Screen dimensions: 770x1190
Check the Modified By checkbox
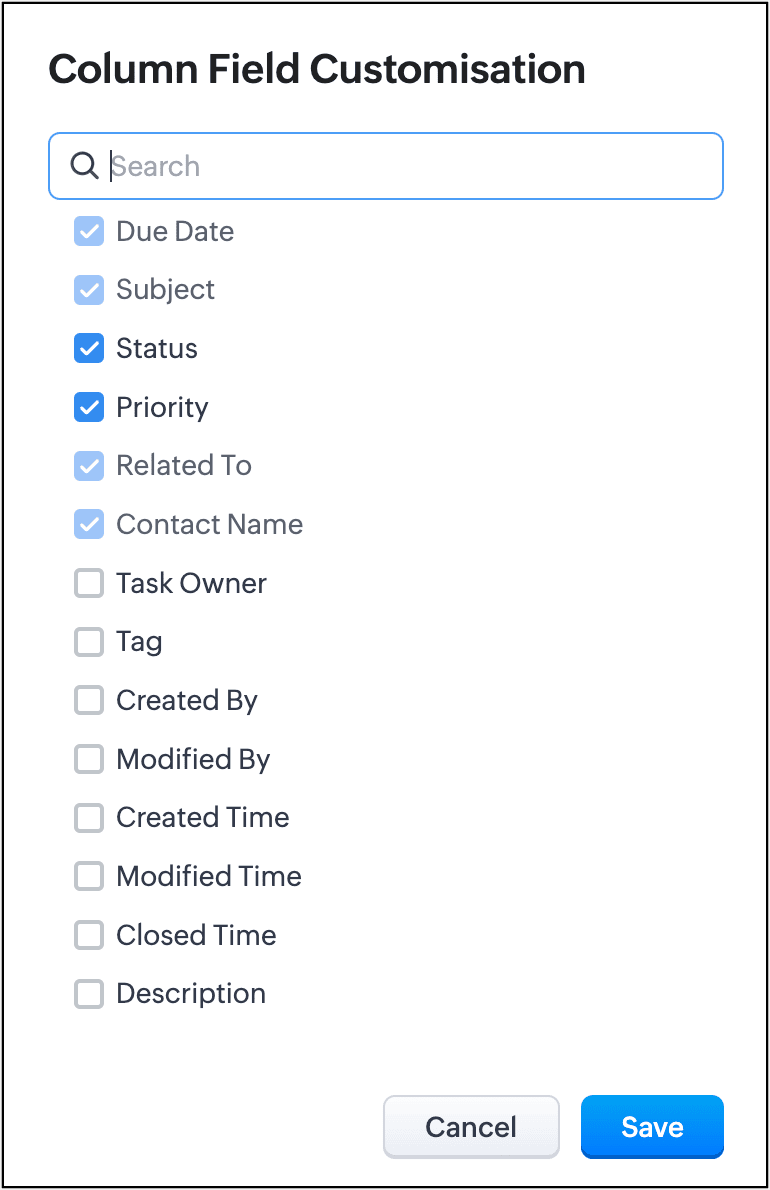(89, 760)
